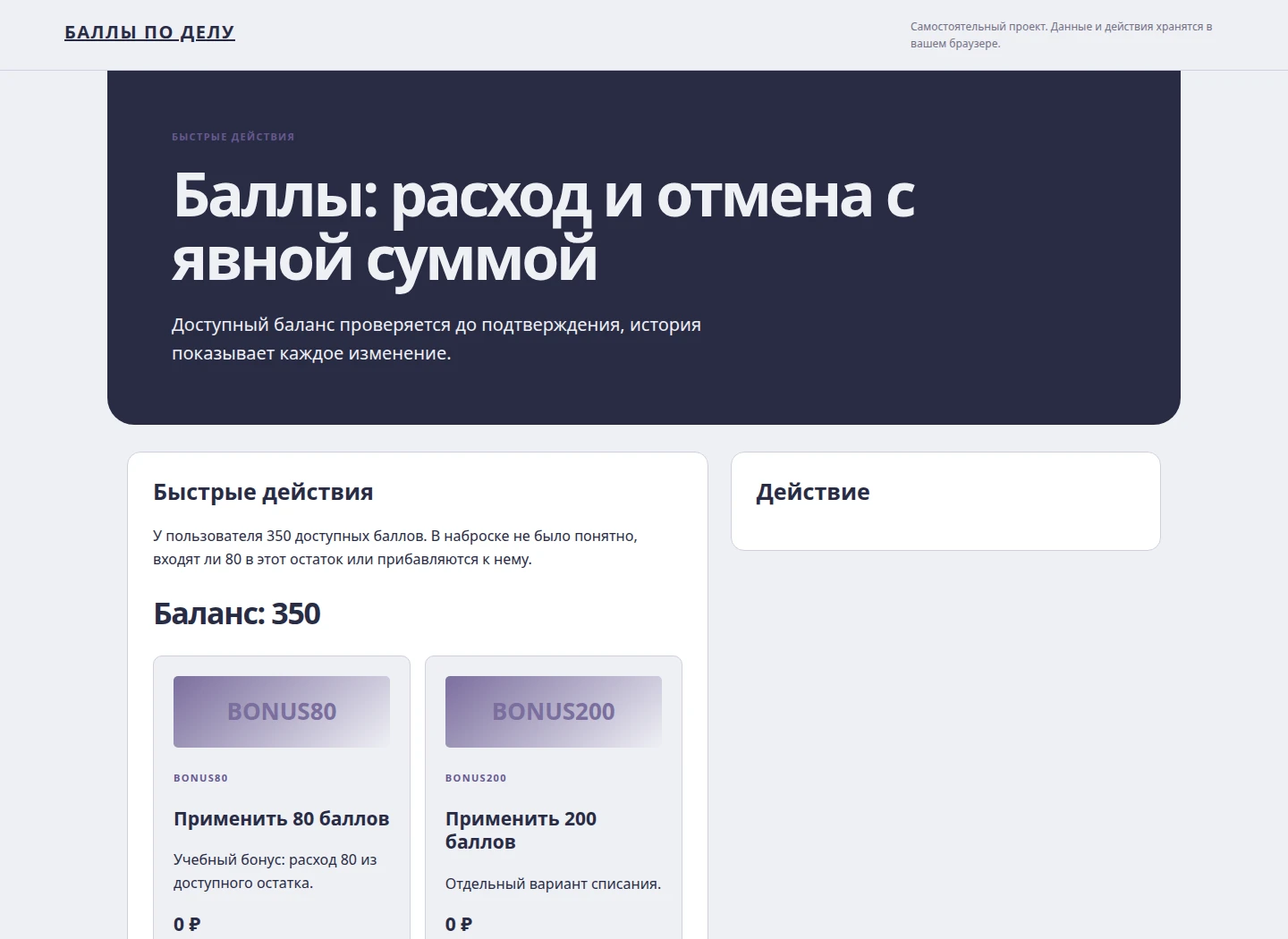Screen dimensions: 1288x939
Task: Click the small «BONUS80» code label under the banner
Action: [200, 778]
